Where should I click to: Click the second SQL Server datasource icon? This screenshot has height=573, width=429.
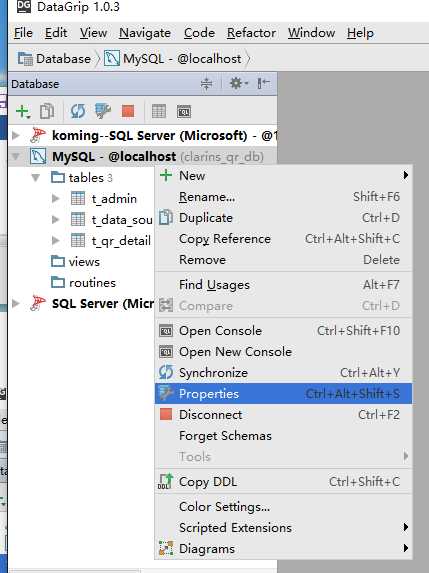[38, 303]
